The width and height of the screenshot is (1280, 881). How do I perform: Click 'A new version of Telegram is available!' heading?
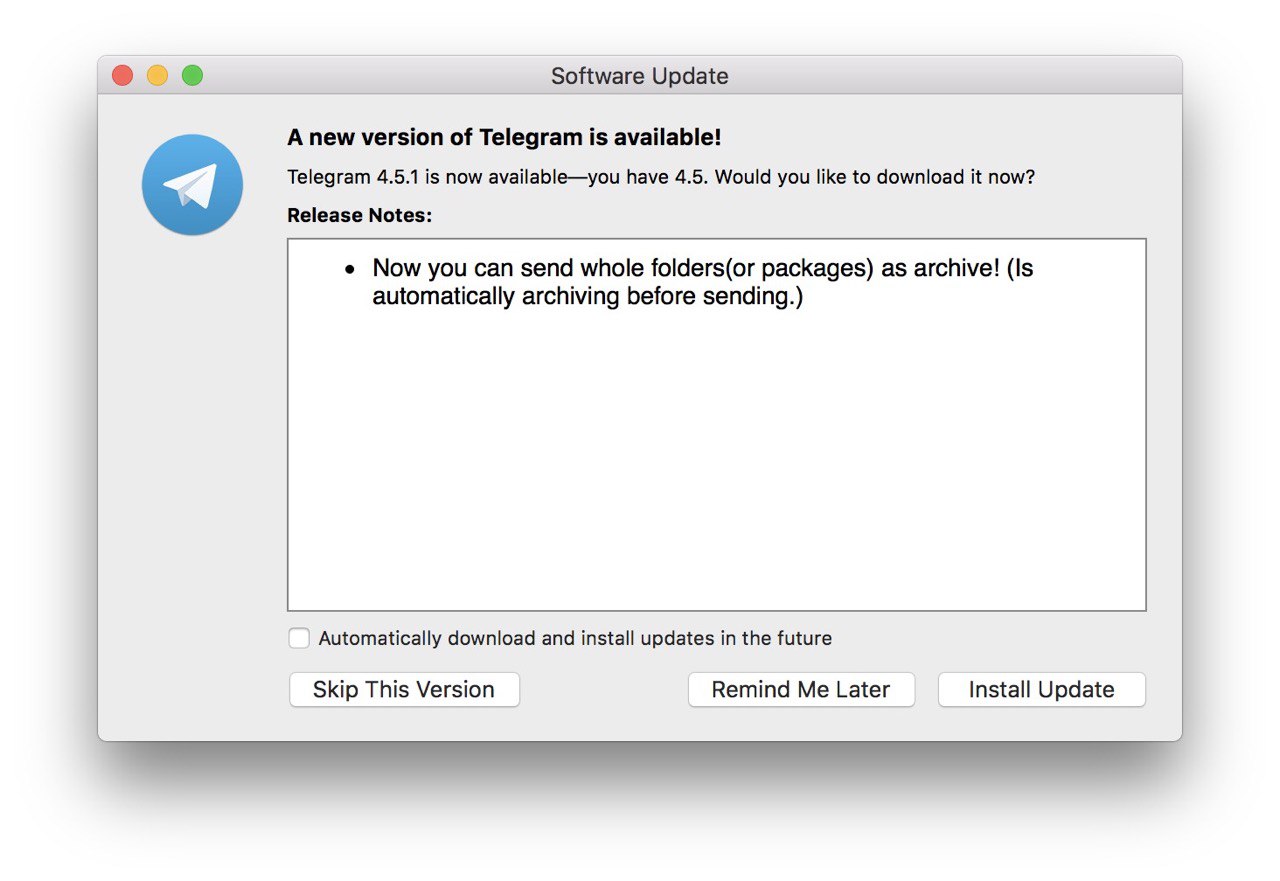coord(504,138)
